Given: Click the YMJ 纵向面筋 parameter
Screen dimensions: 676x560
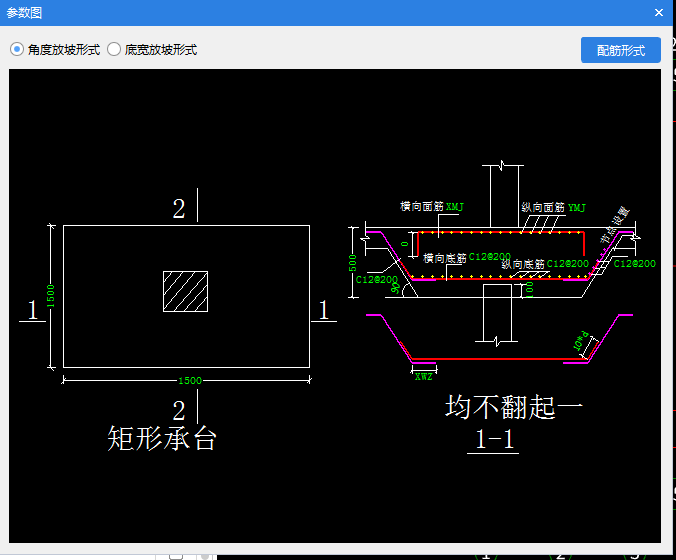Looking at the screenshot, I should click(x=577, y=208).
